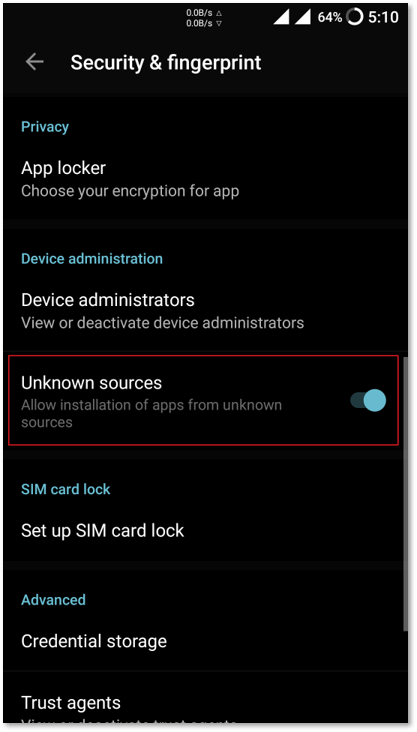Screen dimensions: 417x732
Task: Tap the Advanced section header
Action: [53, 599]
